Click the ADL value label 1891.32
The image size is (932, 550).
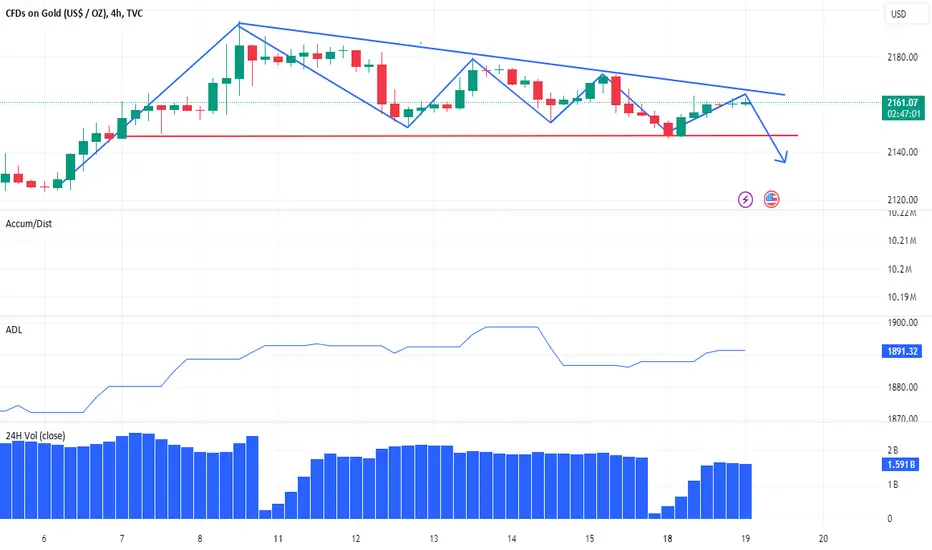pos(902,351)
